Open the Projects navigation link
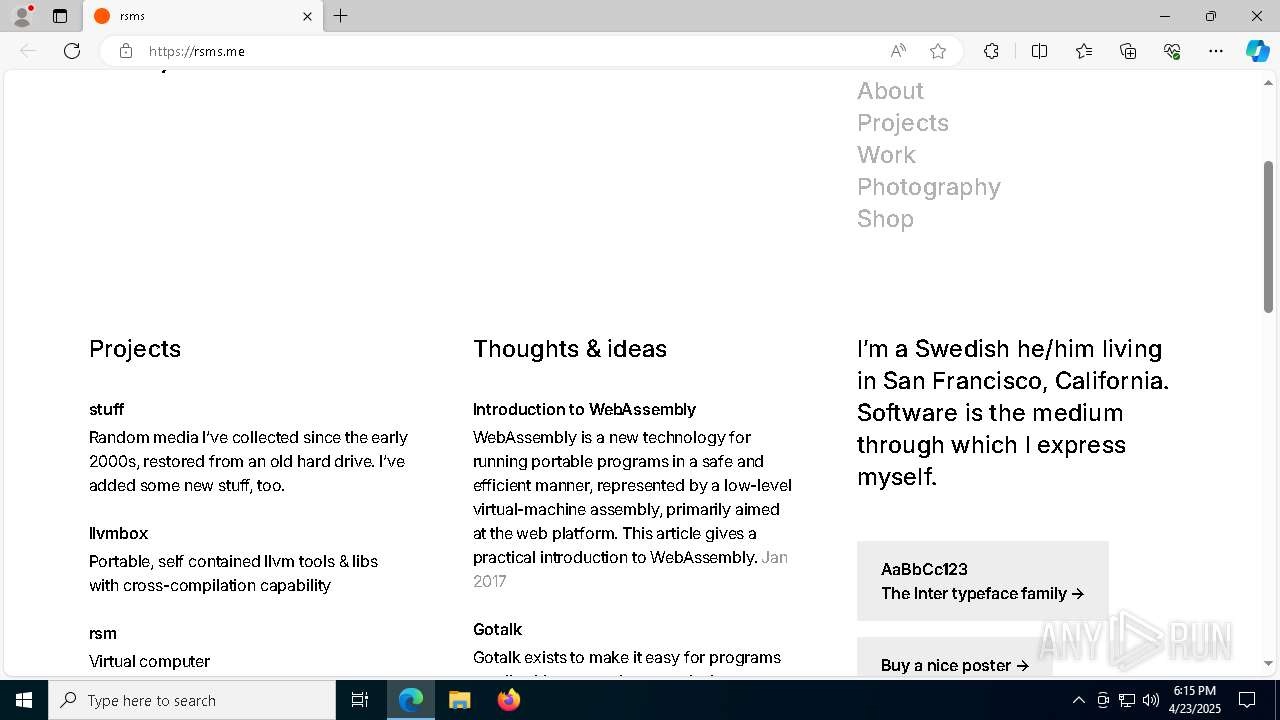1280x720 pixels. click(x=903, y=123)
